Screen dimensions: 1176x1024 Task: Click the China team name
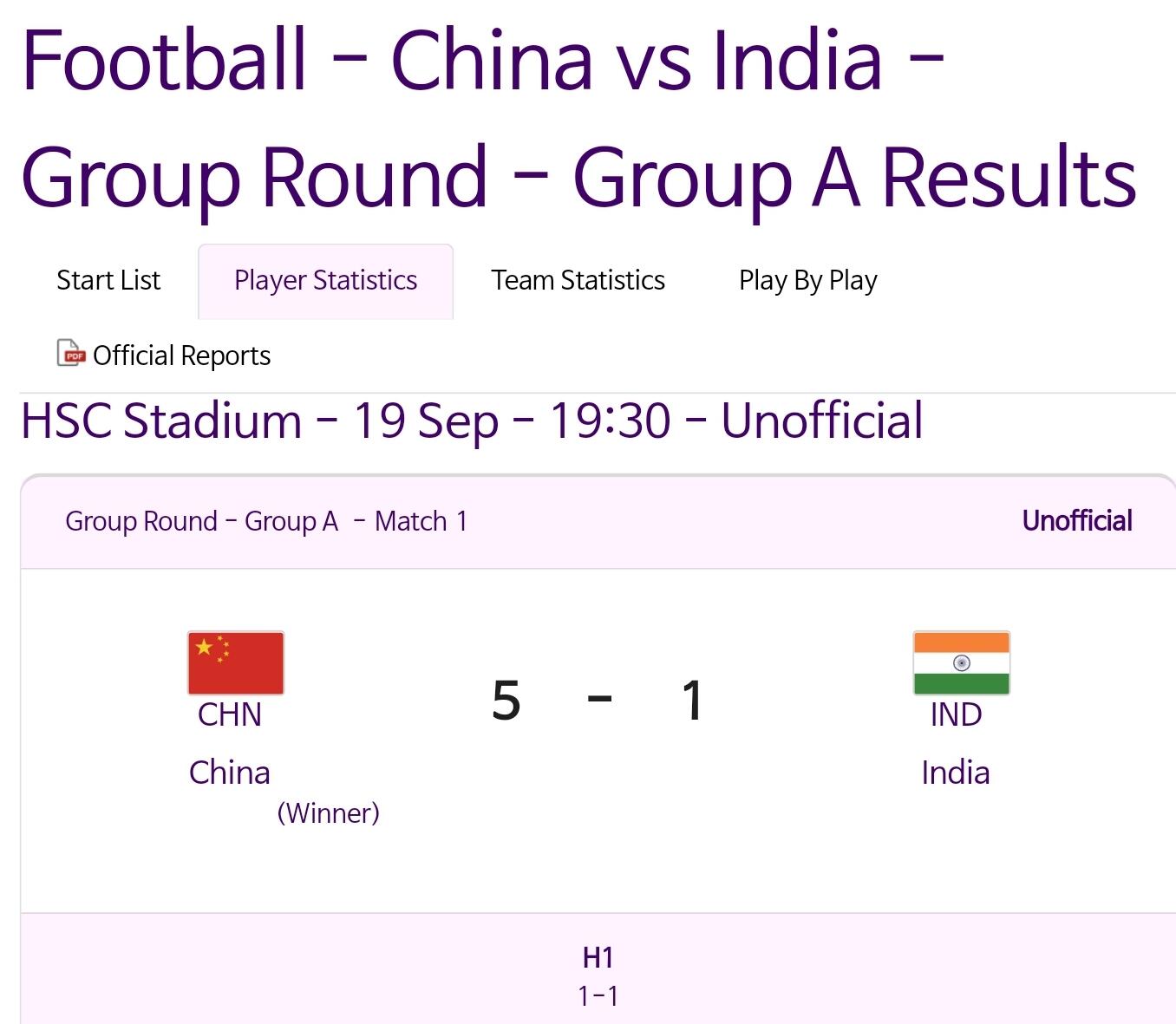(x=230, y=773)
